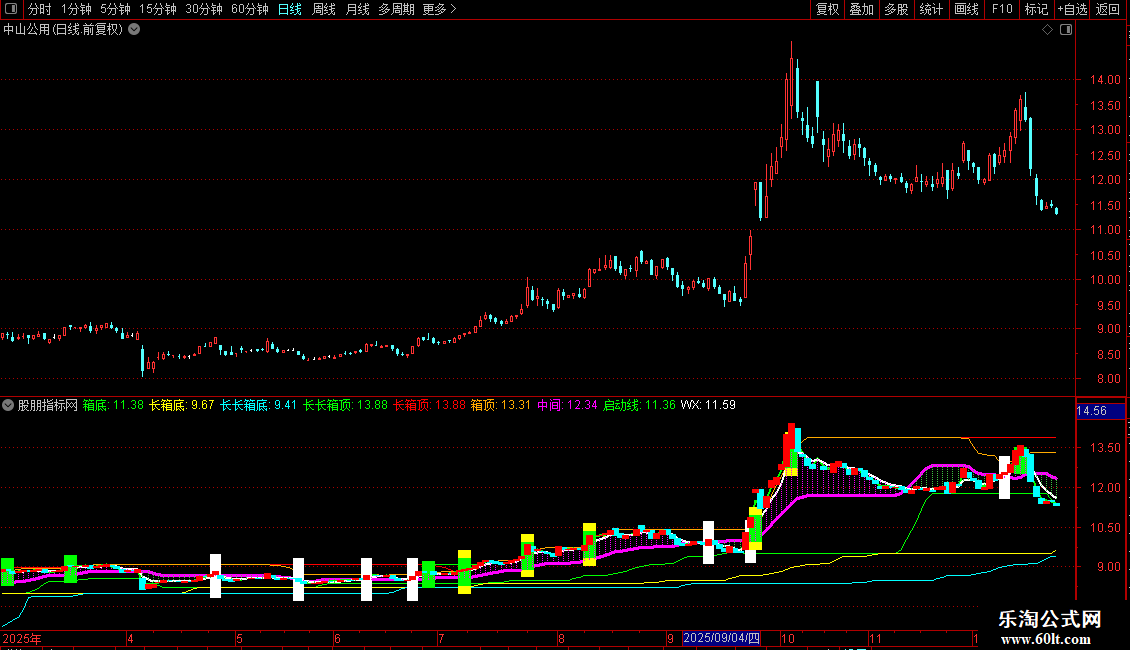1130x650 pixels.
Task: Click the 股朋指标网 indicator name
Action: 48,405
